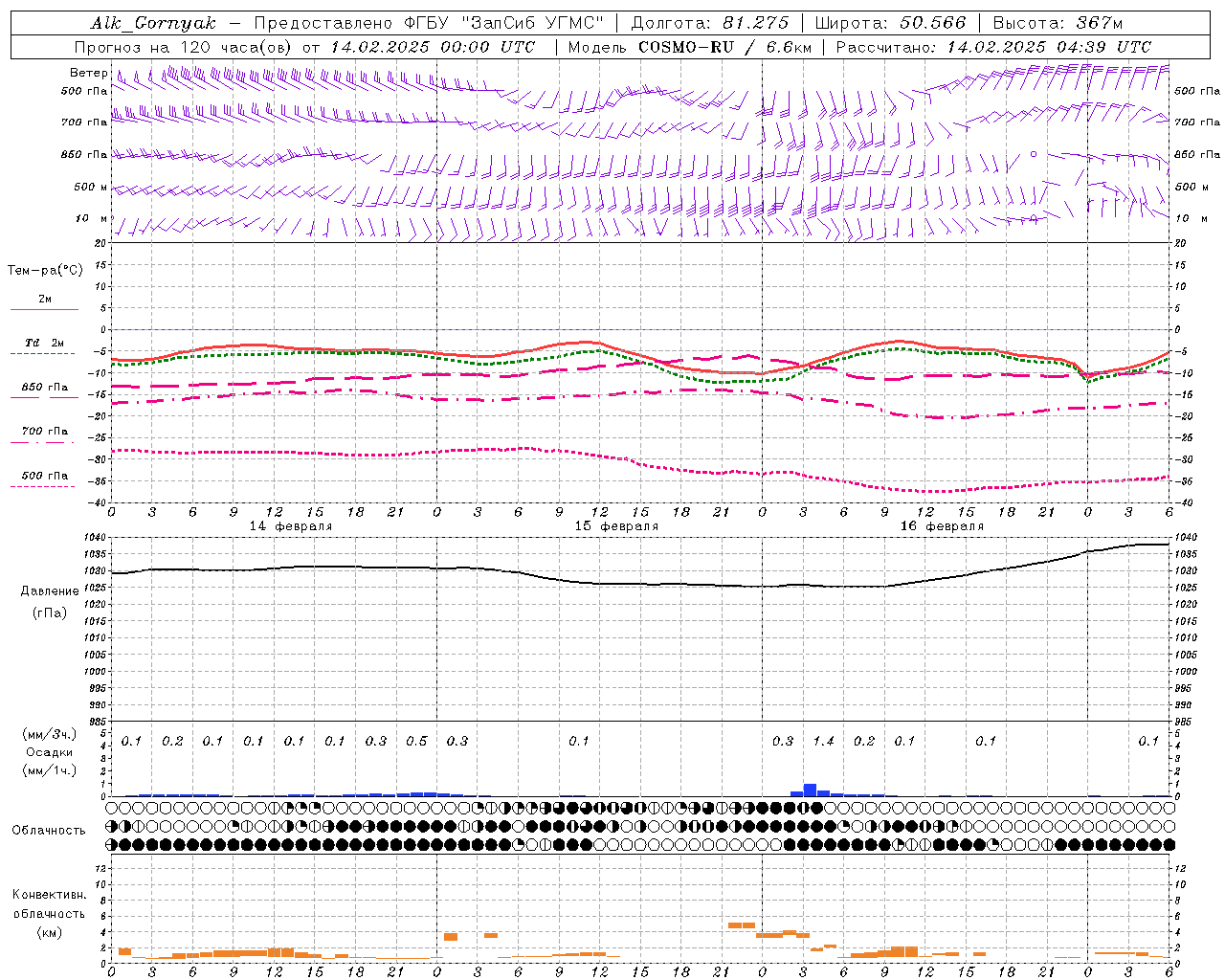Viewport: 1225px width, 980px height.
Task: Click the date label '14 февраля'
Action: point(291,526)
